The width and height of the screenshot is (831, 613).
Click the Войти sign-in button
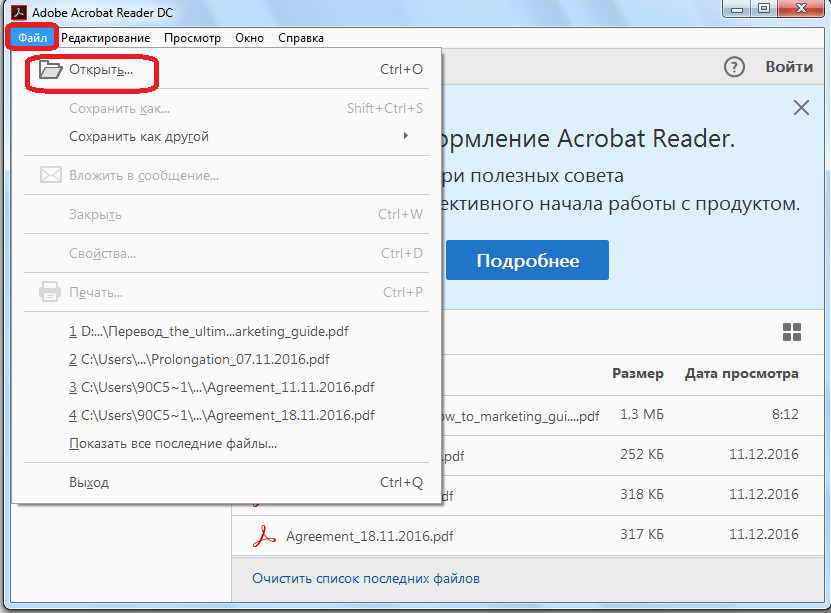click(788, 67)
